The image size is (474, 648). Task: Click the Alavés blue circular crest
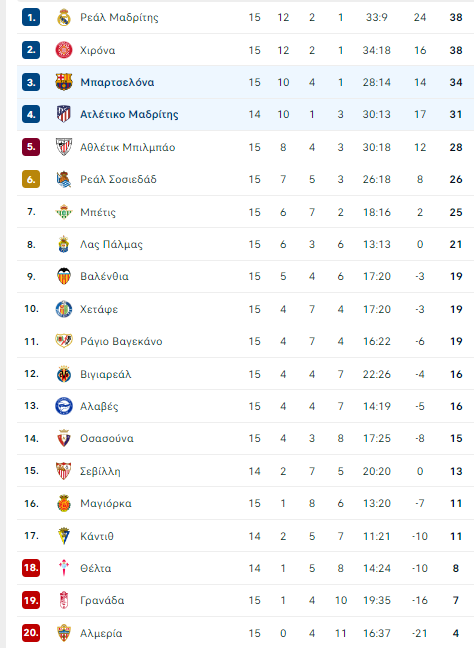point(64,406)
